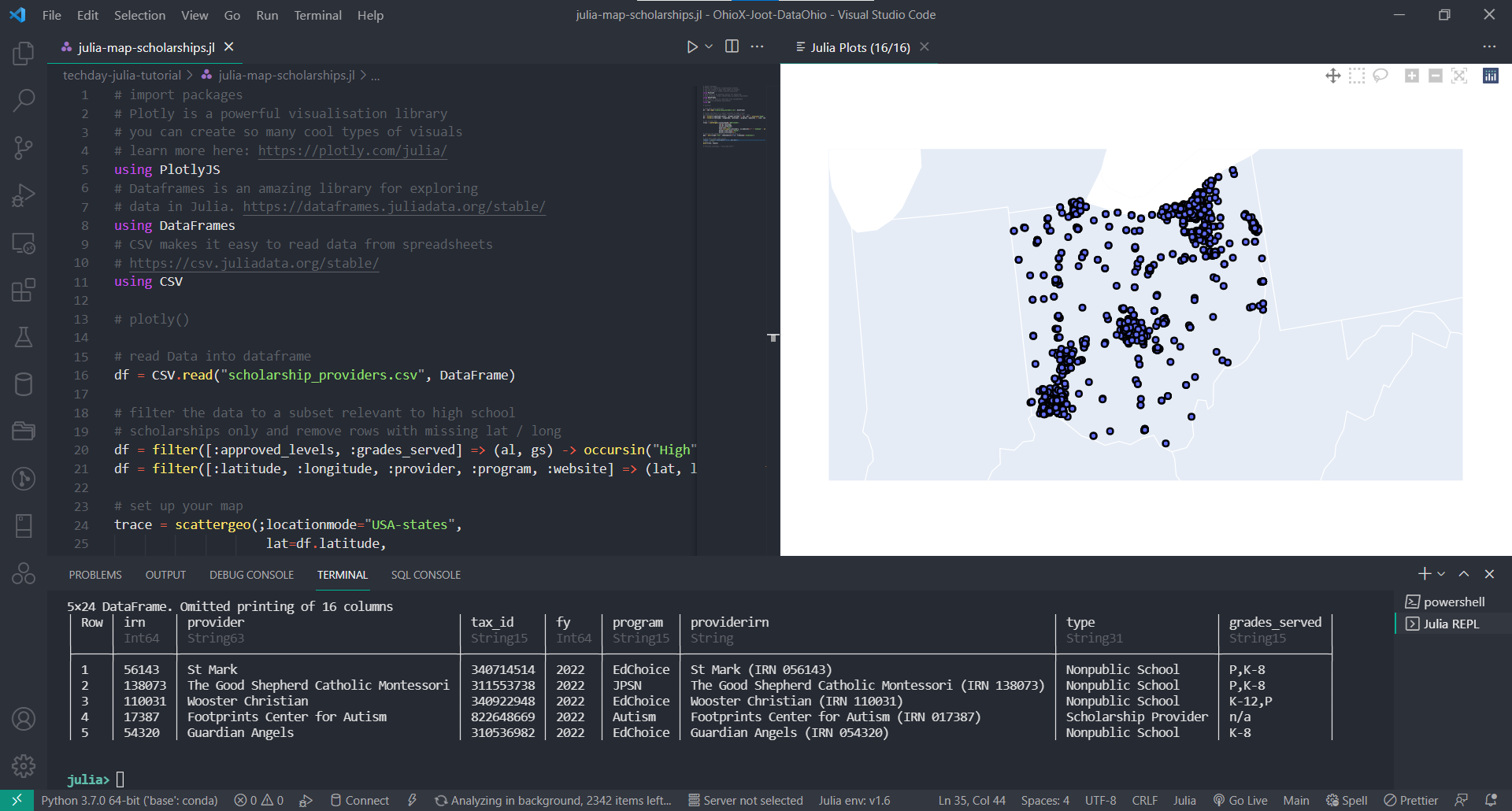Open the Accounts menu in activity bar

(24, 719)
